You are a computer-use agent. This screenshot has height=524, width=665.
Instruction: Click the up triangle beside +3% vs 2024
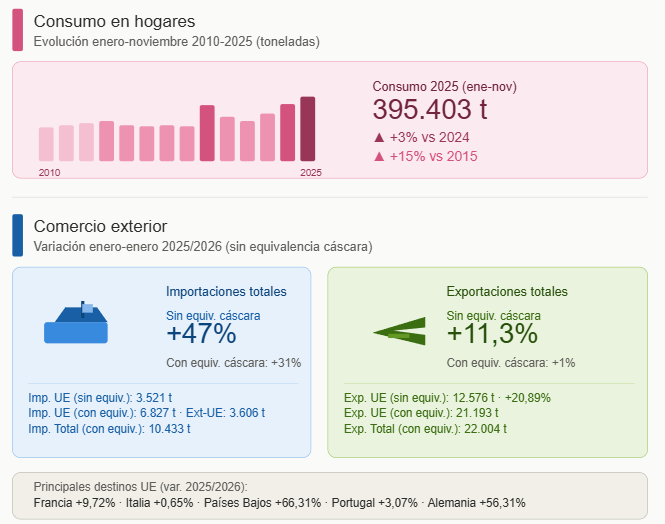379,137
